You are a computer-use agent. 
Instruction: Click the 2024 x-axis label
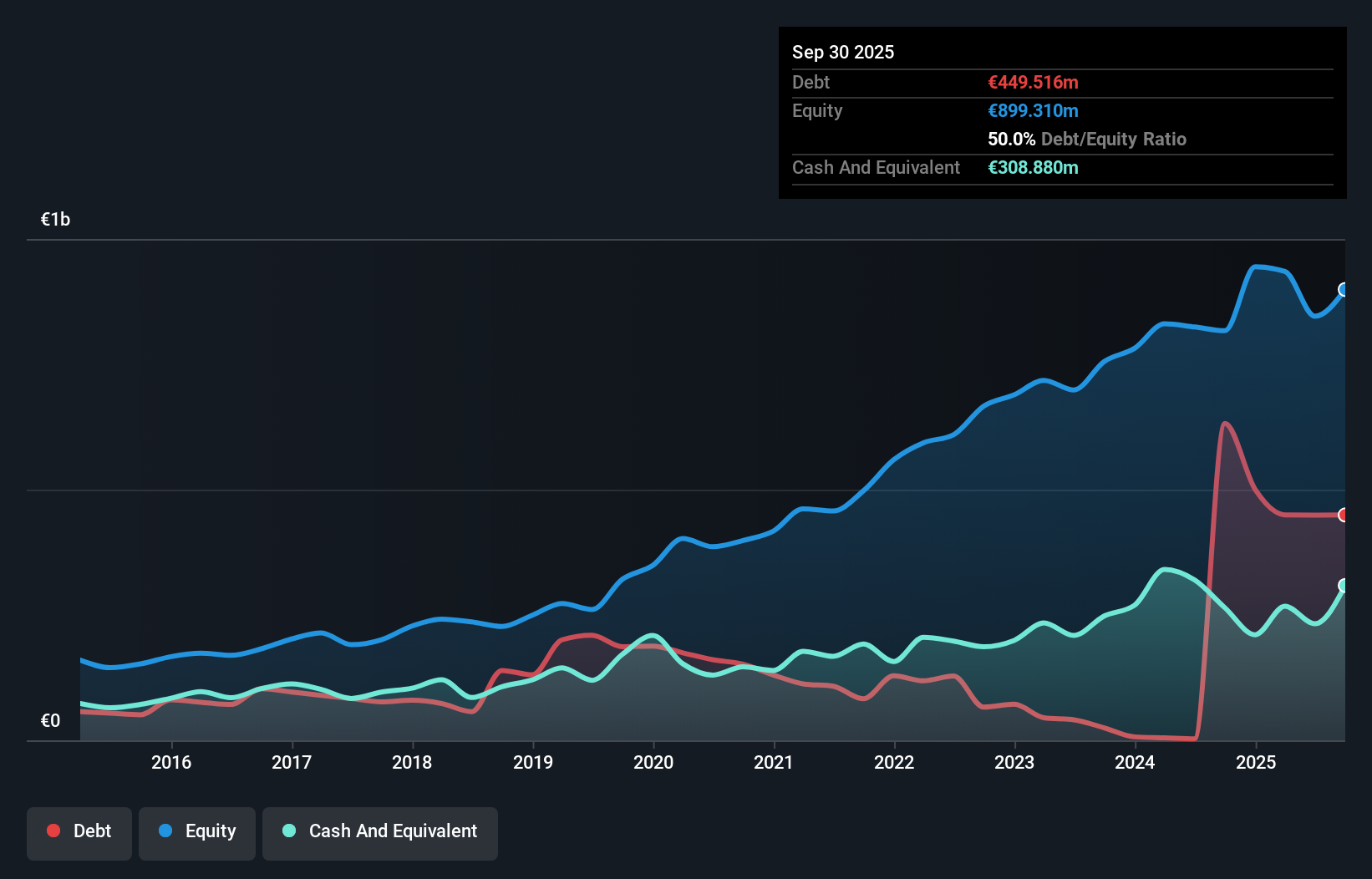click(1135, 762)
